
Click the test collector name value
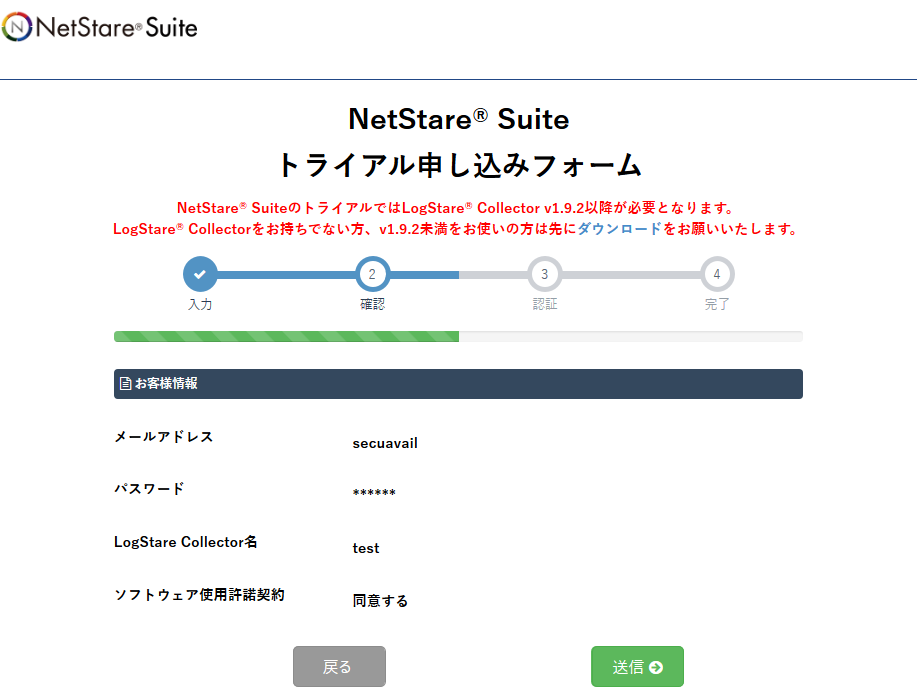366,549
